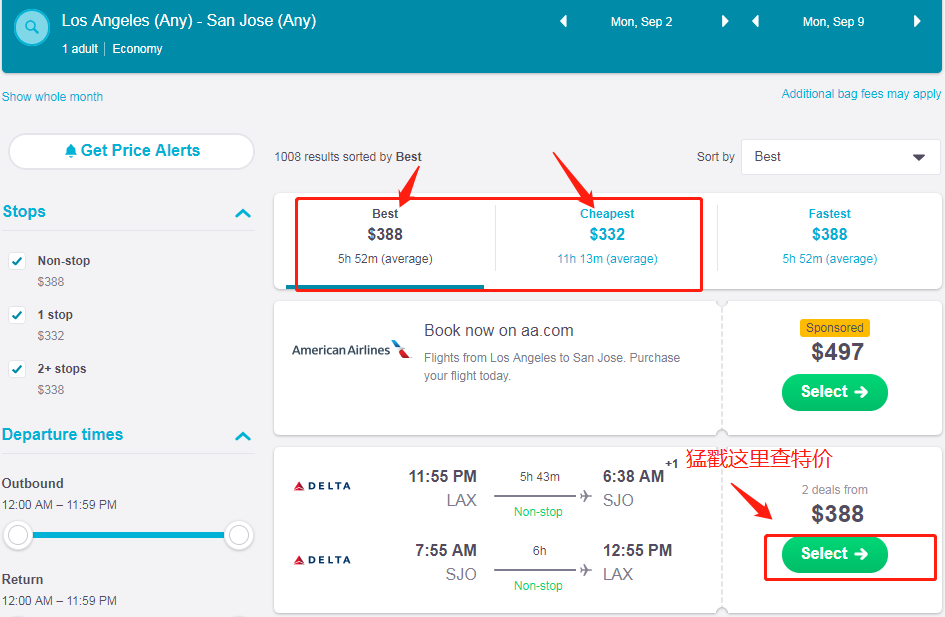Click the 1 adult passenger text
Image resolution: width=945 pixels, height=617 pixels.
pyautogui.click(x=80, y=49)
